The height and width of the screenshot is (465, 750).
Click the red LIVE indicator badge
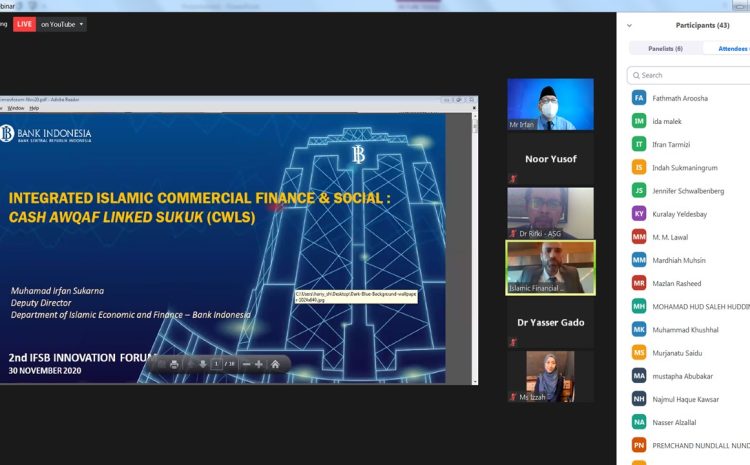pos(24,24)
